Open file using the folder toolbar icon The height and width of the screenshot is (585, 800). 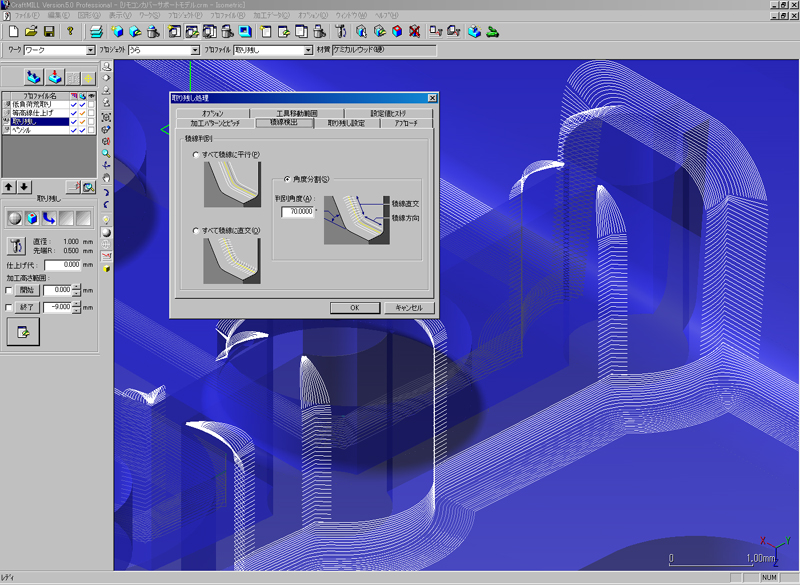point(31,32)
